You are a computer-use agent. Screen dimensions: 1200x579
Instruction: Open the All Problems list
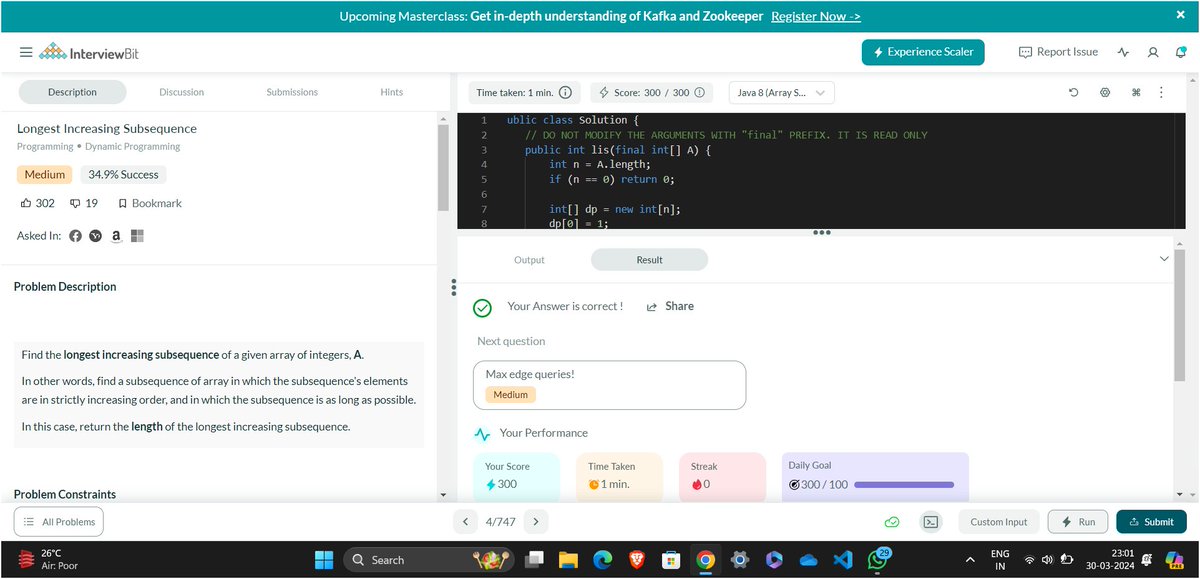(59, 521)
